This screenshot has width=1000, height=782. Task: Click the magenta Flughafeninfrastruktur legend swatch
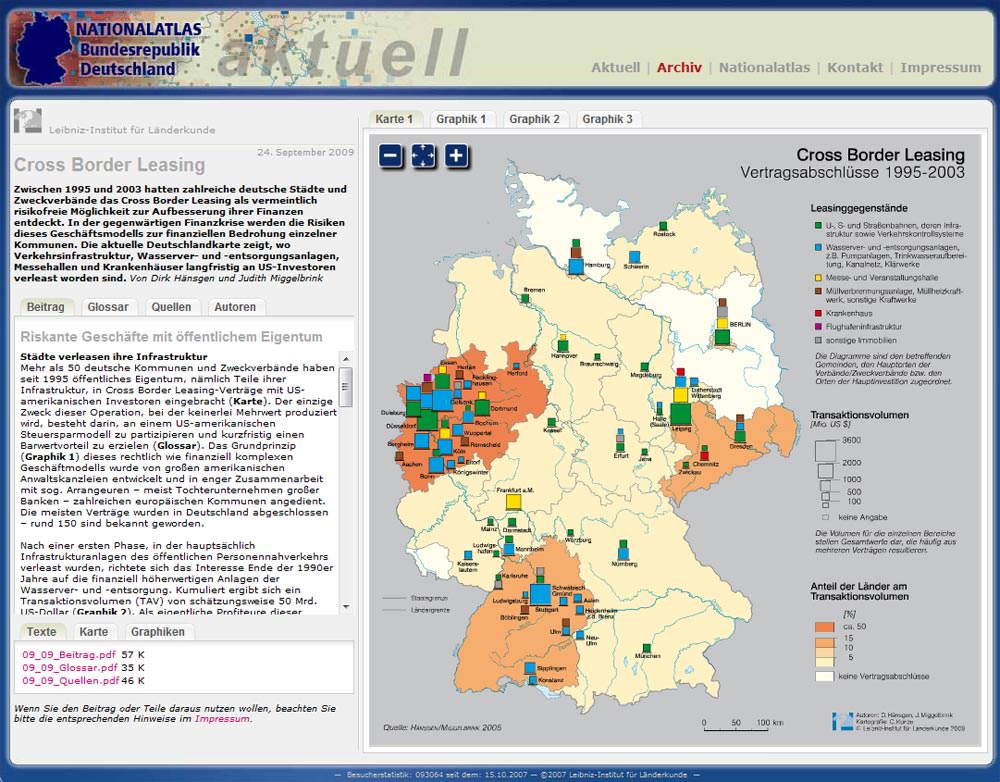818,327
